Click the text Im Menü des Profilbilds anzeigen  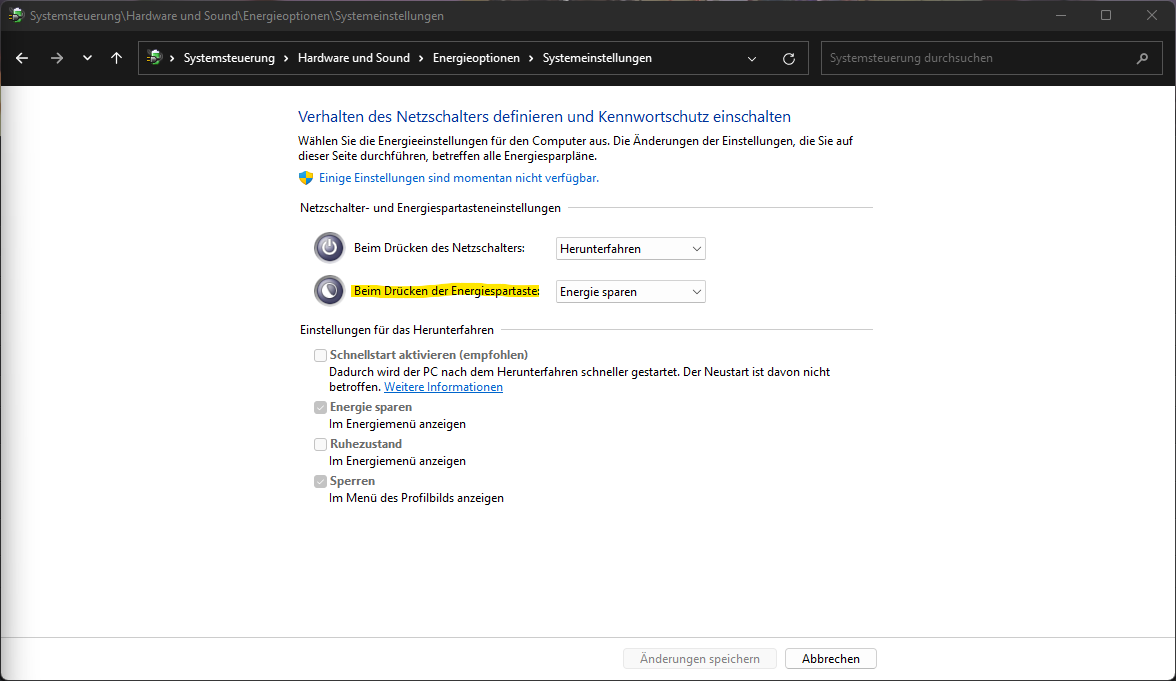(x=416, y=498)
